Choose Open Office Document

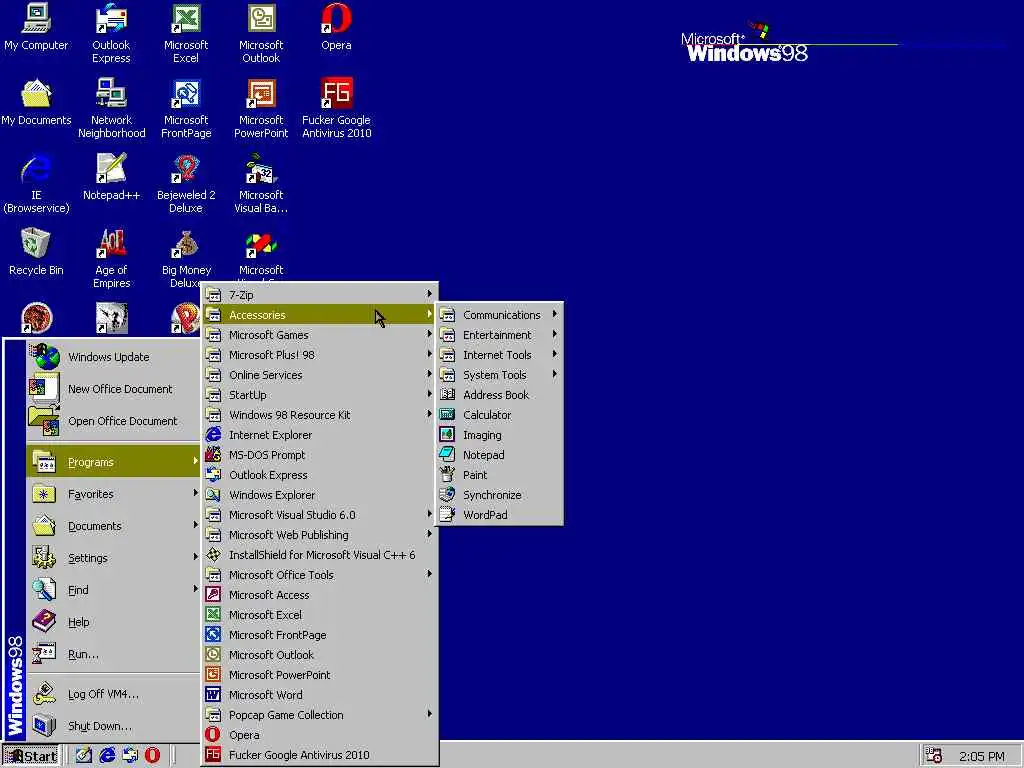pos(113,421)
